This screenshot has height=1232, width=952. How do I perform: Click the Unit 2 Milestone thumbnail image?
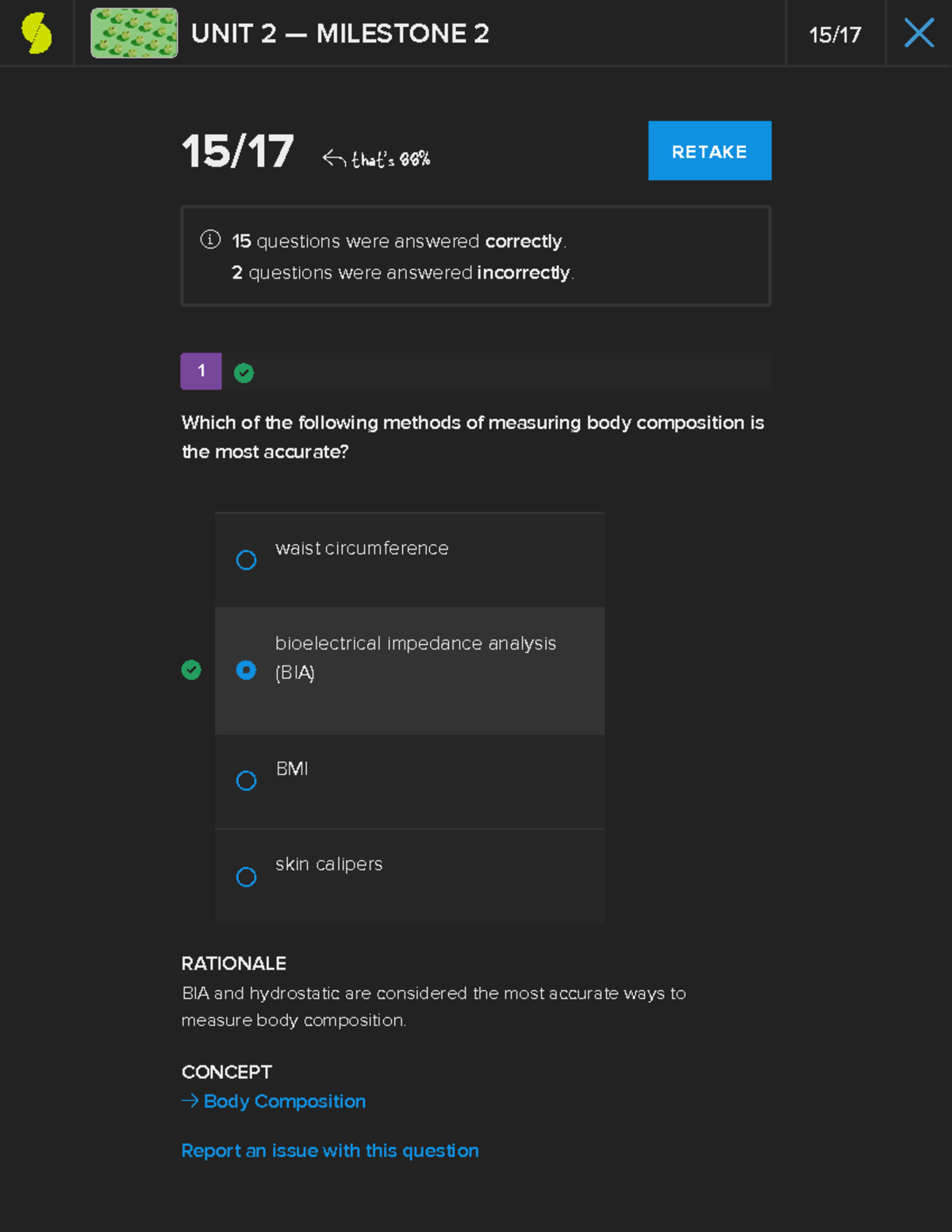click(134, 33)
